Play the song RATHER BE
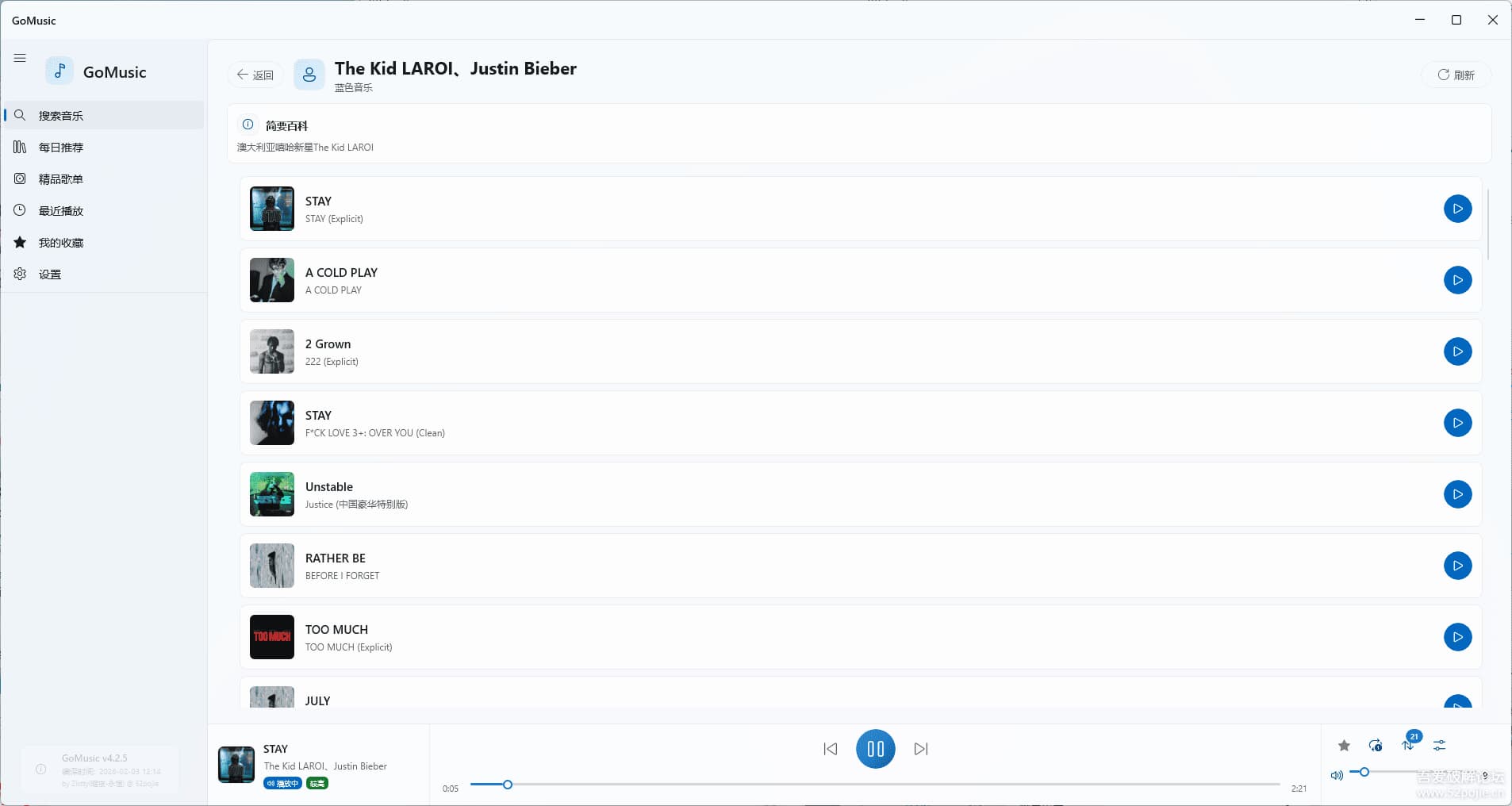The image size is (1512, 806). tap(1457, 566)
